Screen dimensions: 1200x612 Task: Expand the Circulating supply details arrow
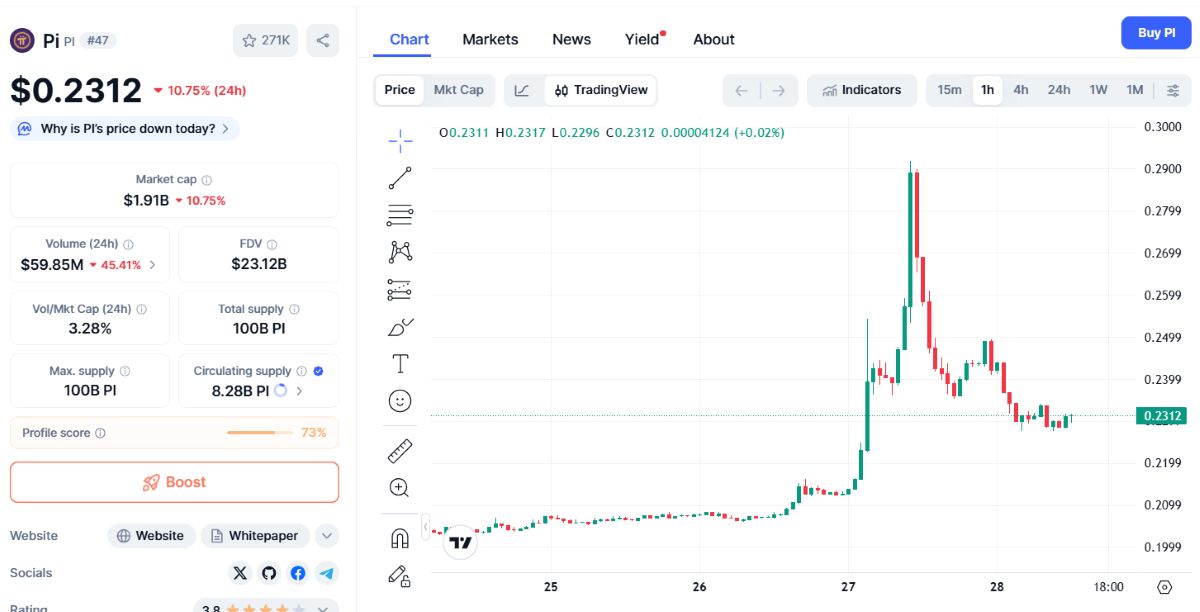coord(299,391)
